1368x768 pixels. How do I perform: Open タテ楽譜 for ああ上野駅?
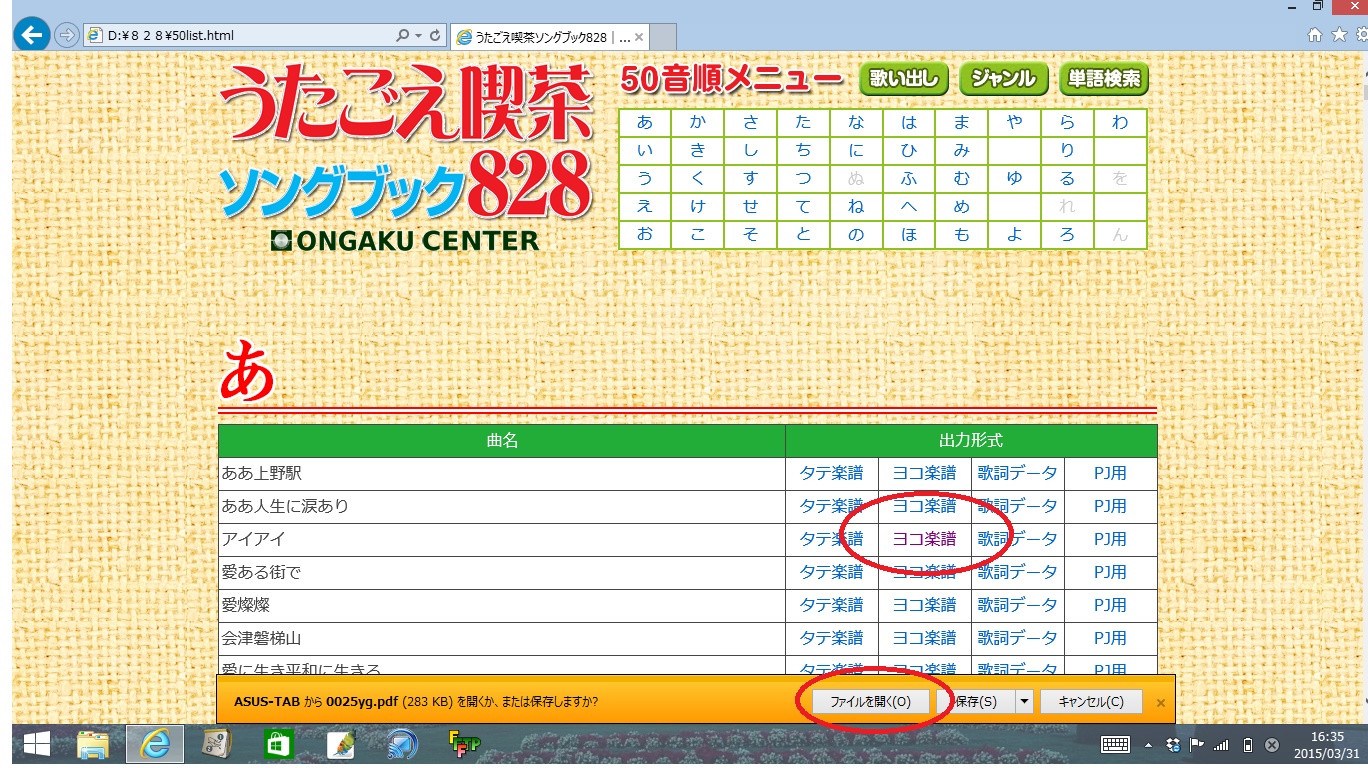point(831,473)
